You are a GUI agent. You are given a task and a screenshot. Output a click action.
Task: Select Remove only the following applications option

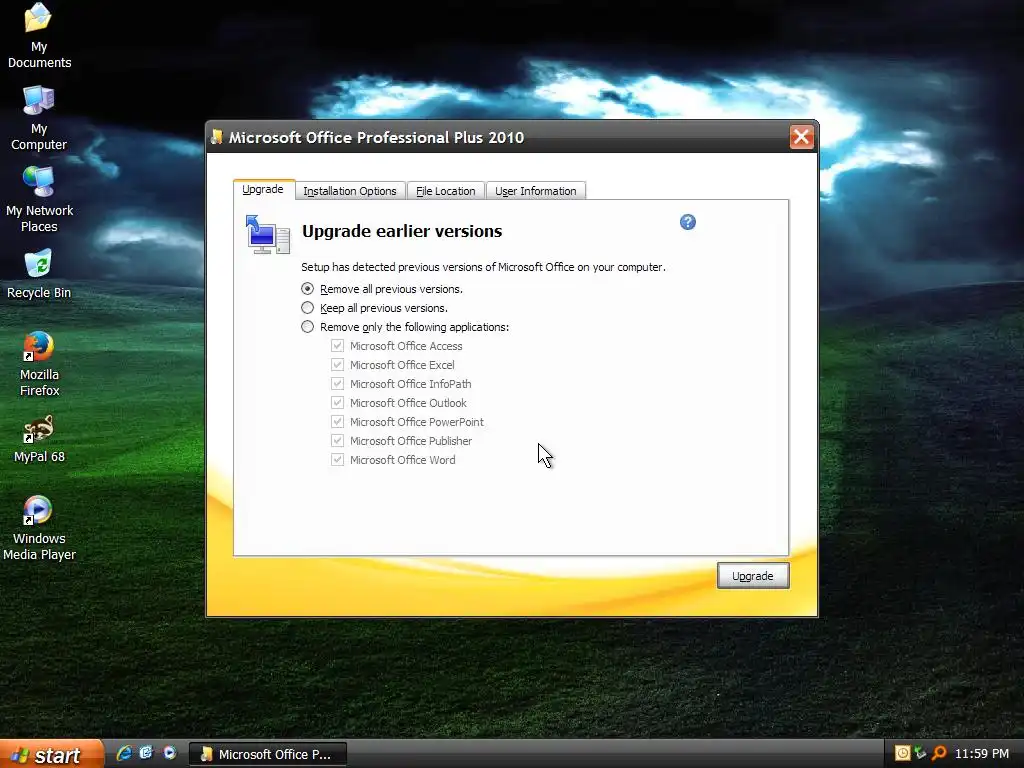pos(405,327)
